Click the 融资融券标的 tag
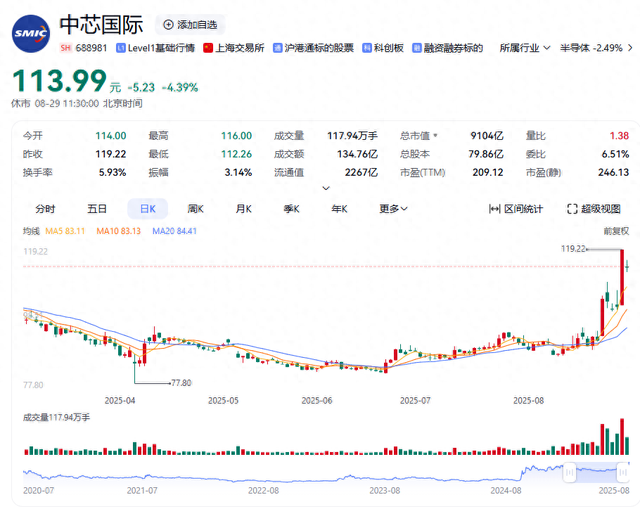640x509 pixels. pyautogui.click(x=448, y=48)
